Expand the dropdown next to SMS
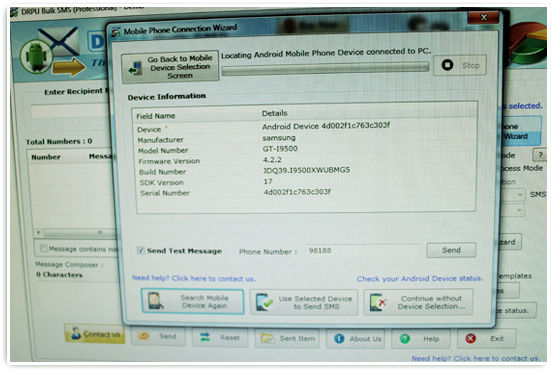Viewport: 555px width, 370px height. (519, 194)
